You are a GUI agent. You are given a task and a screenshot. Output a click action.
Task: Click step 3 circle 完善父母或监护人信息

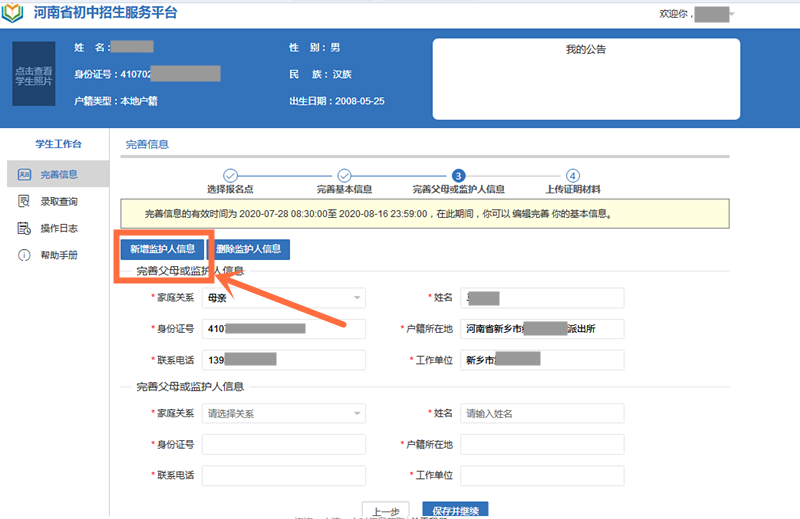(x=458, y=175)
